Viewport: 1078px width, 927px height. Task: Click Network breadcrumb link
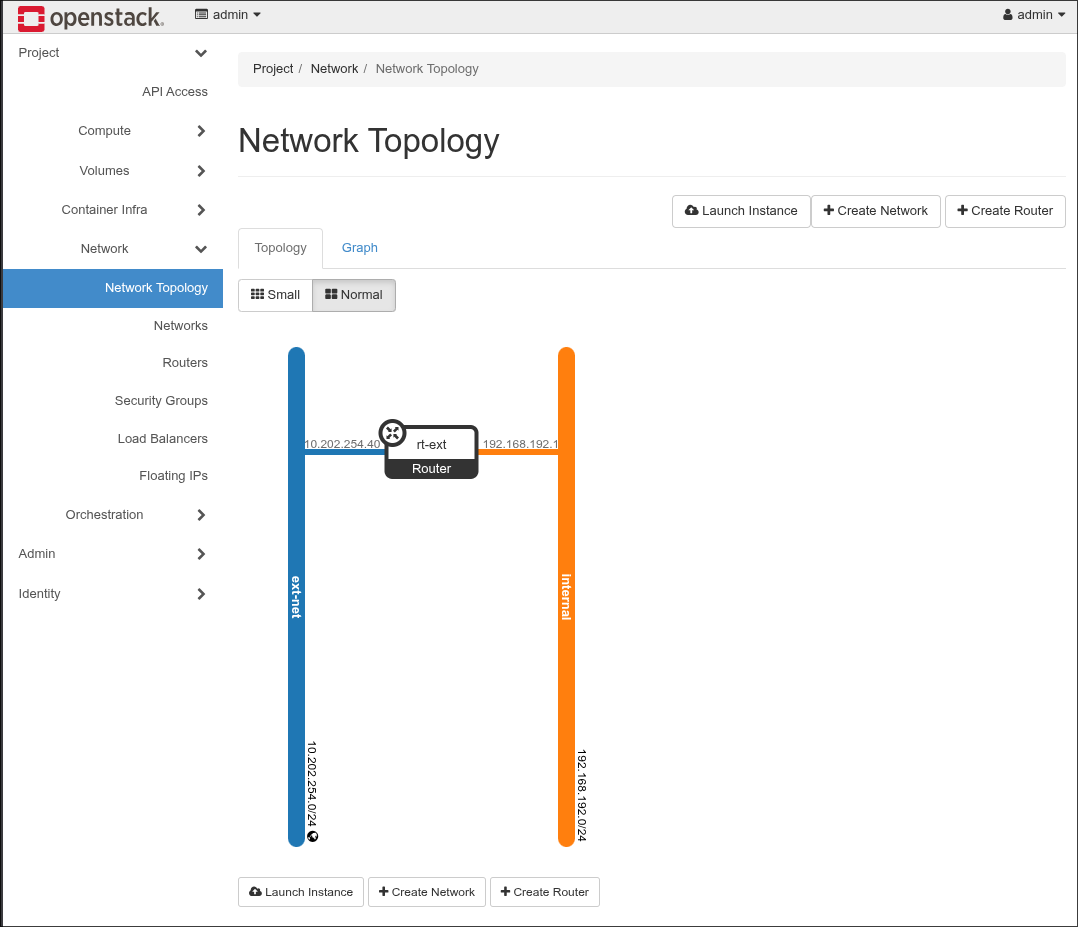coord(334,69)
